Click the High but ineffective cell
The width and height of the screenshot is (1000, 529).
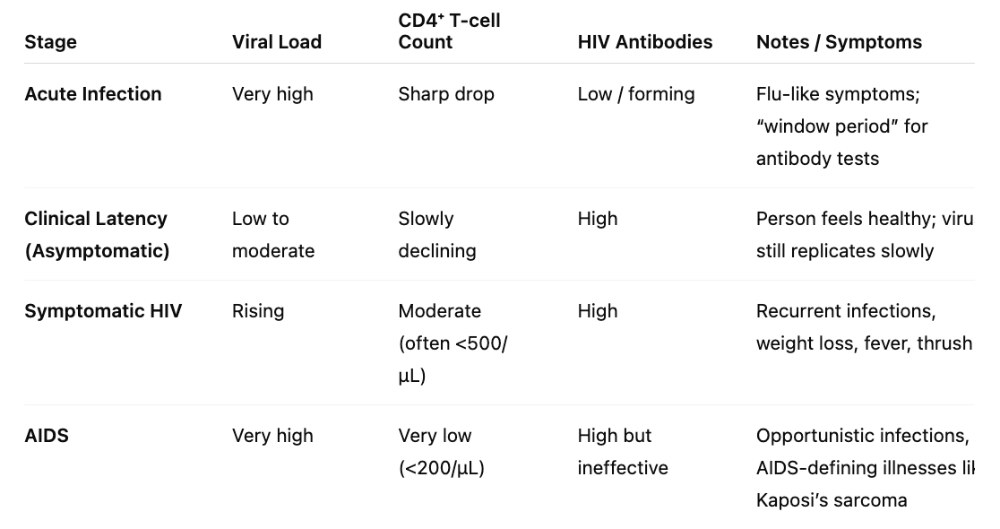point(623,451)
